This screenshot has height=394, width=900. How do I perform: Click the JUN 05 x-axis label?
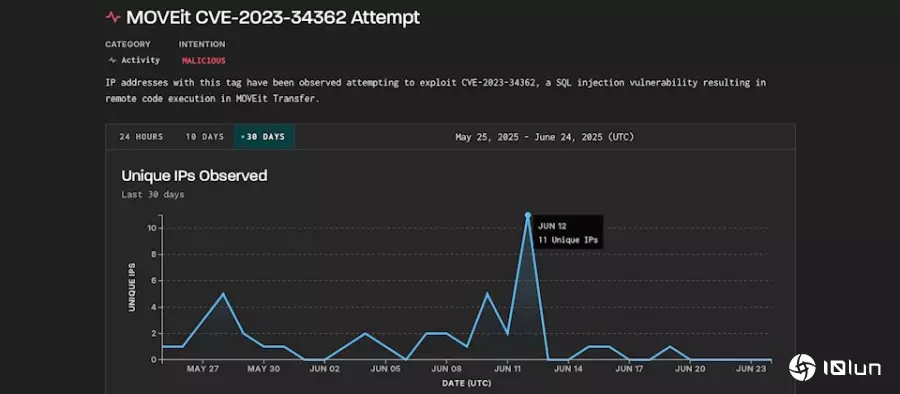[x=386, y=369]
